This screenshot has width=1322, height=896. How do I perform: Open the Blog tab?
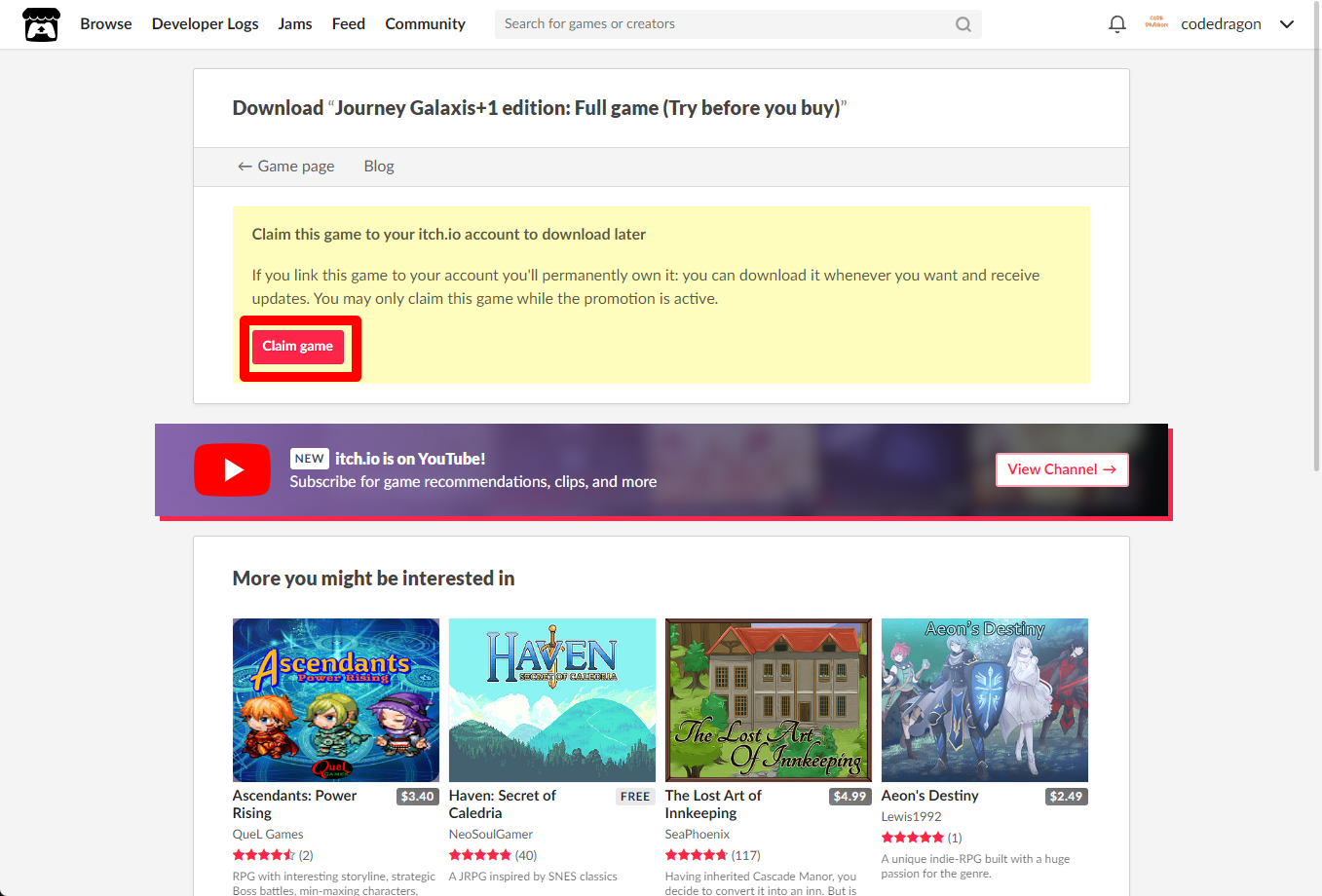379,167
